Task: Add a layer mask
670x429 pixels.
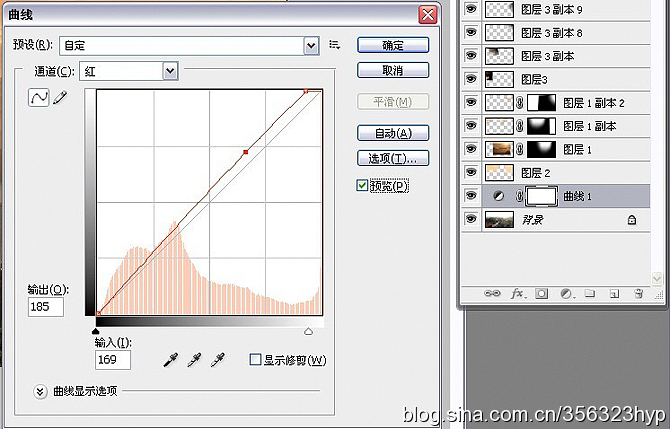Action: point(542,294)
